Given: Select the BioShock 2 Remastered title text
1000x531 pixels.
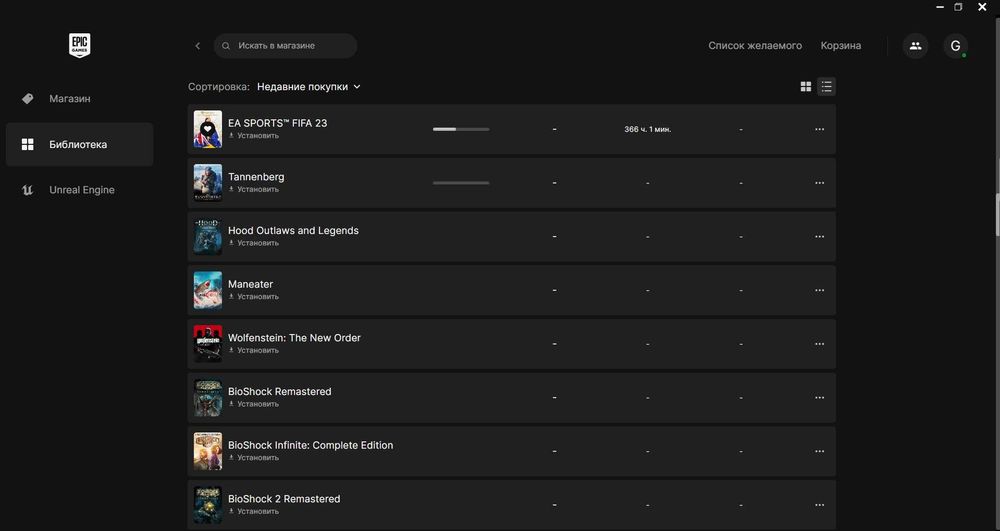Looking at the screenshot, I should click(284, 498).
